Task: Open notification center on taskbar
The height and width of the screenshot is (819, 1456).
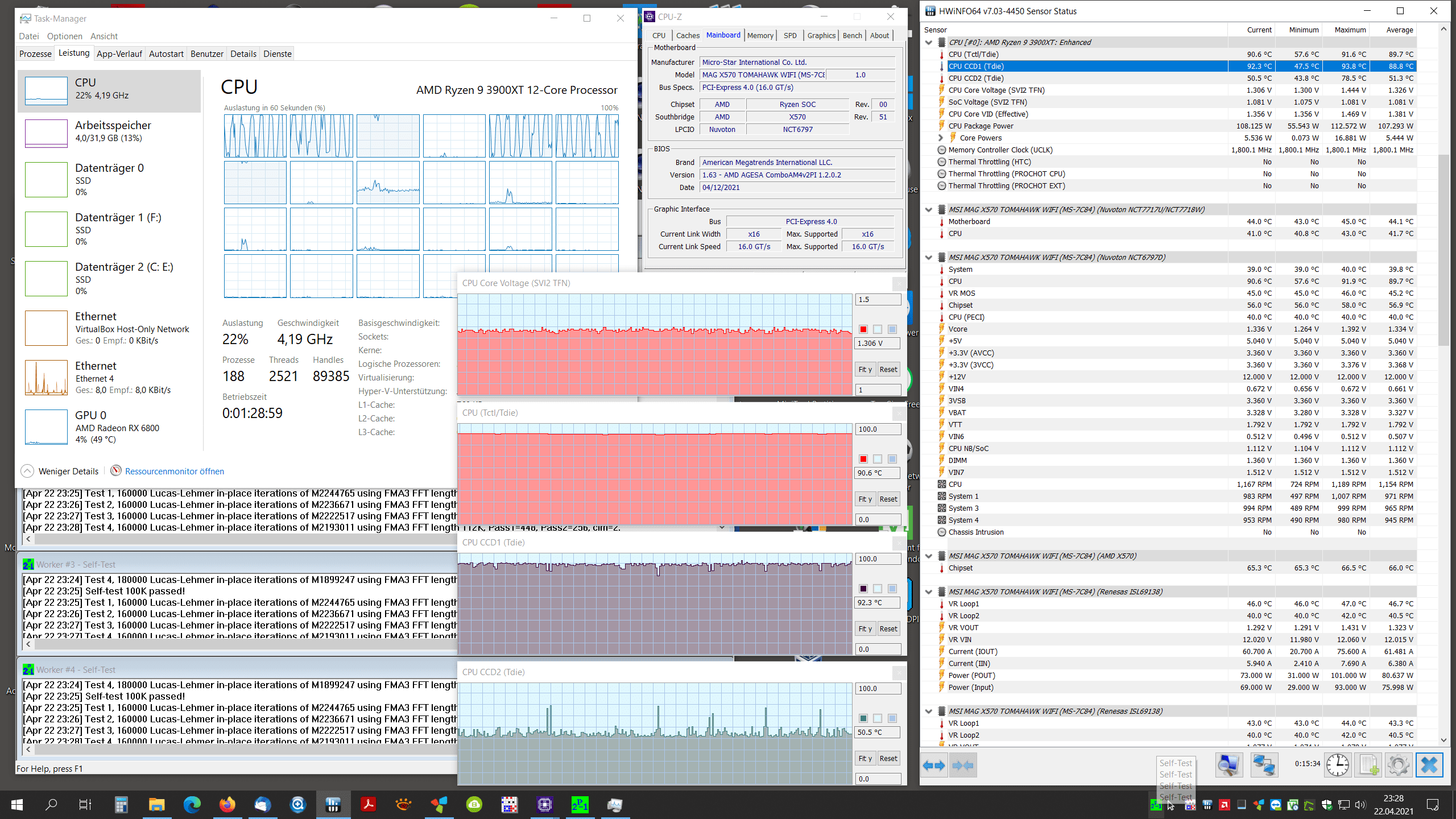Action: (1433, 805)
